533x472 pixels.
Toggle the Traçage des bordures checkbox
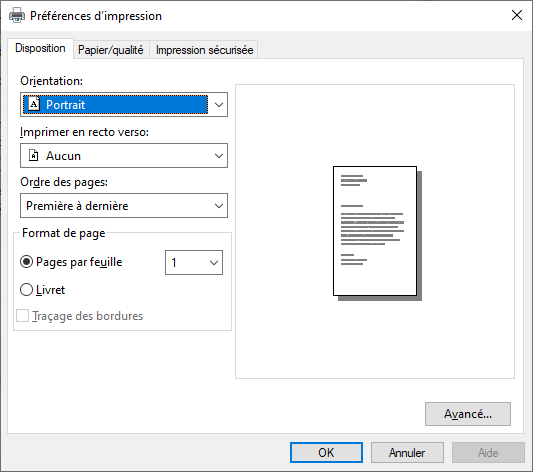point(22,316)
